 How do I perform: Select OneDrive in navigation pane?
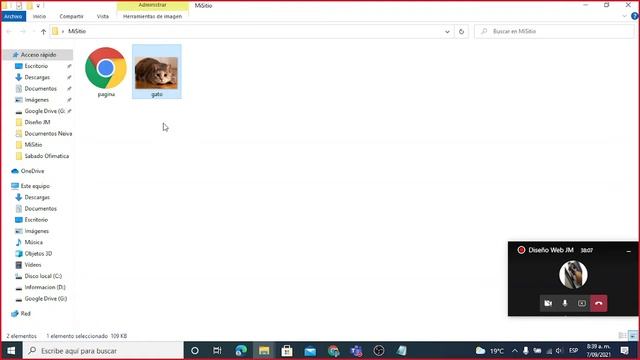coord(32,171)
